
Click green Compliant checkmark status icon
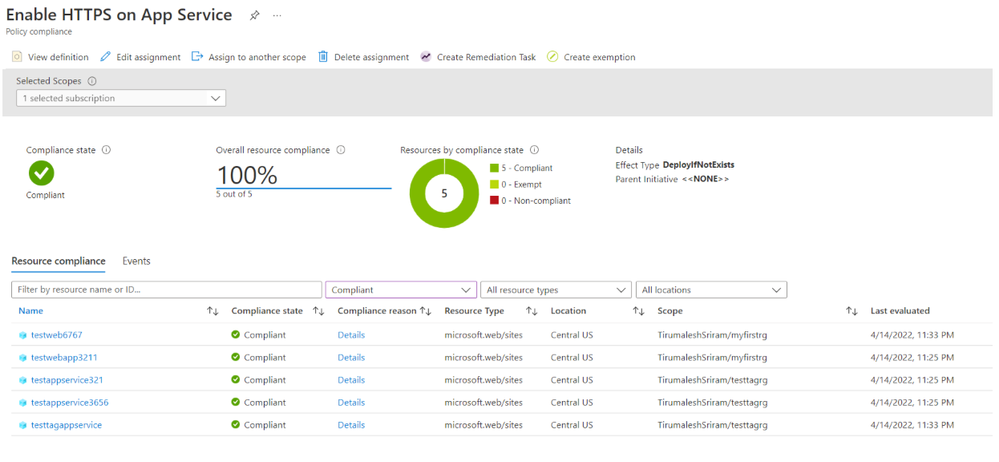coord(41,173)
